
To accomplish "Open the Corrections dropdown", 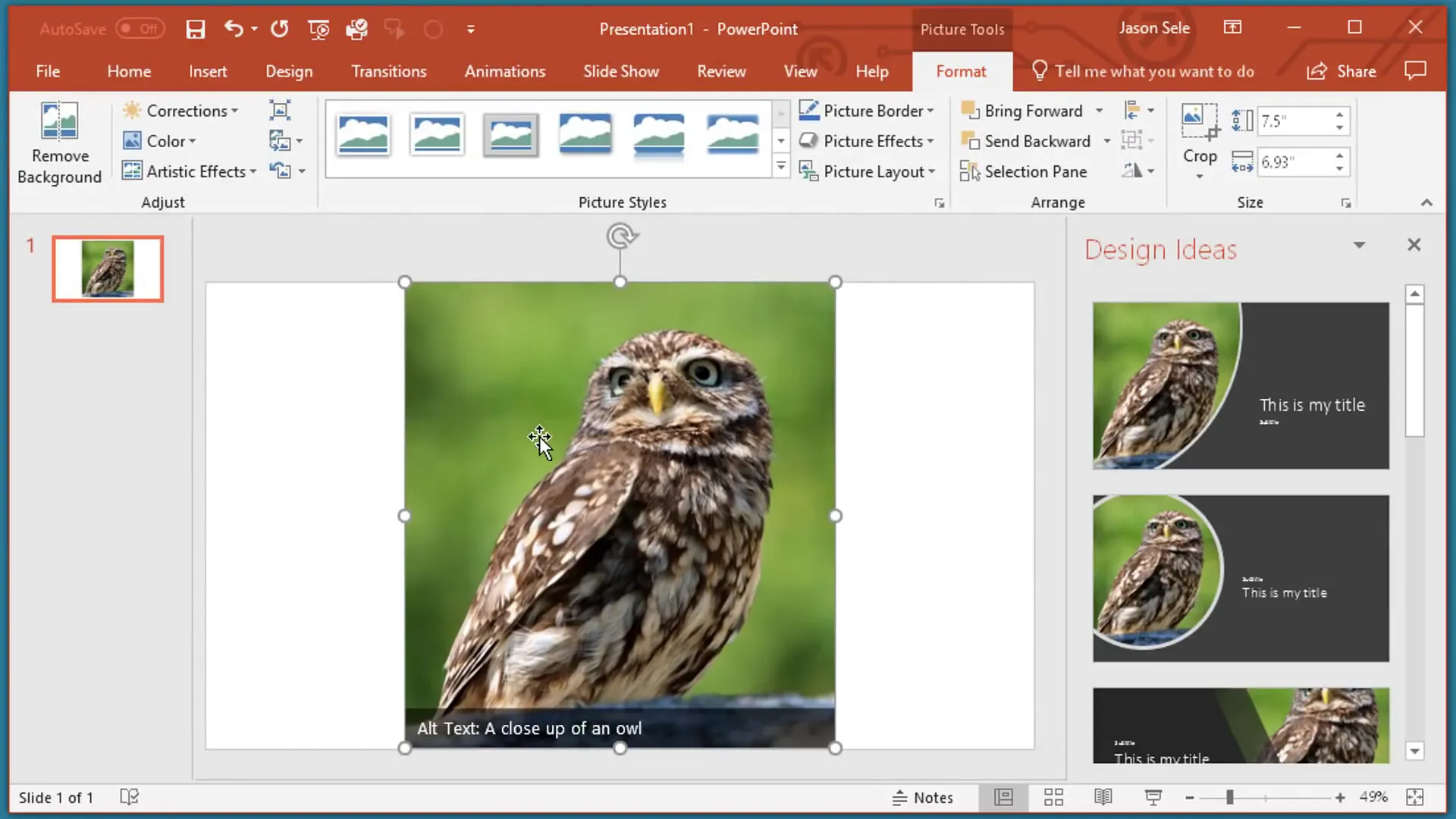I will pos(180,111).
